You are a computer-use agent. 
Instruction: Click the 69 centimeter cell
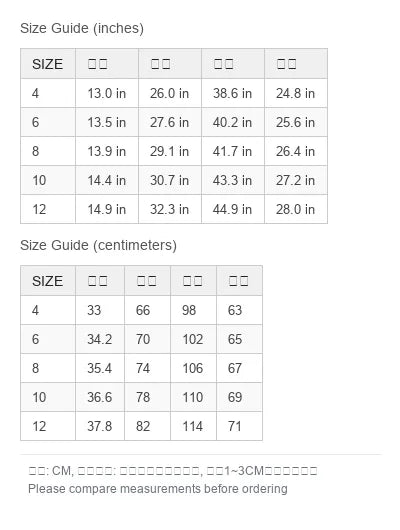239,397
